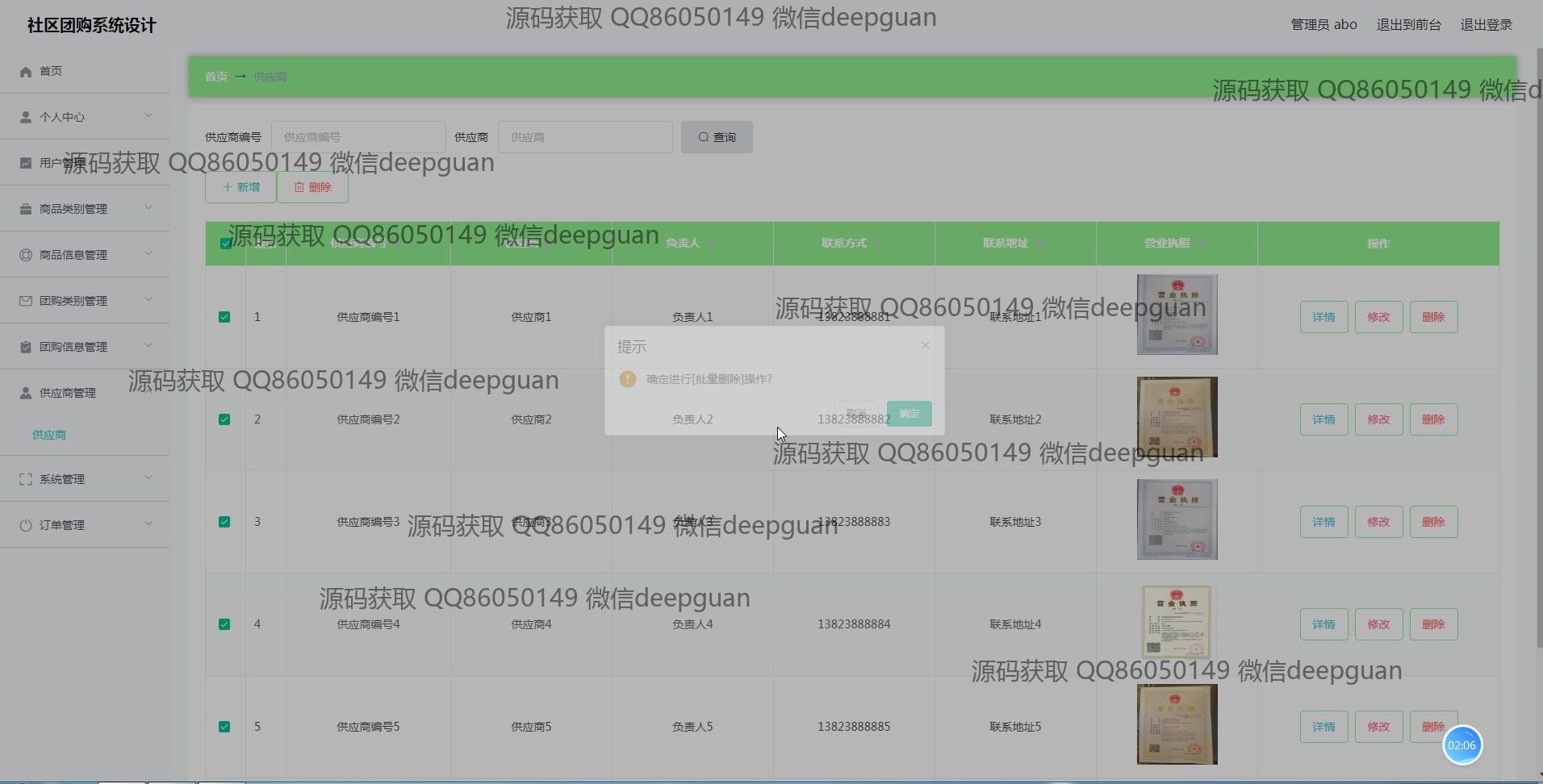The height and width of the screenshot is (784, 1543).
Task: Uncheck the checkbox for row 供应商编号2
Action: pyautogui.click(x=224, y=419)
